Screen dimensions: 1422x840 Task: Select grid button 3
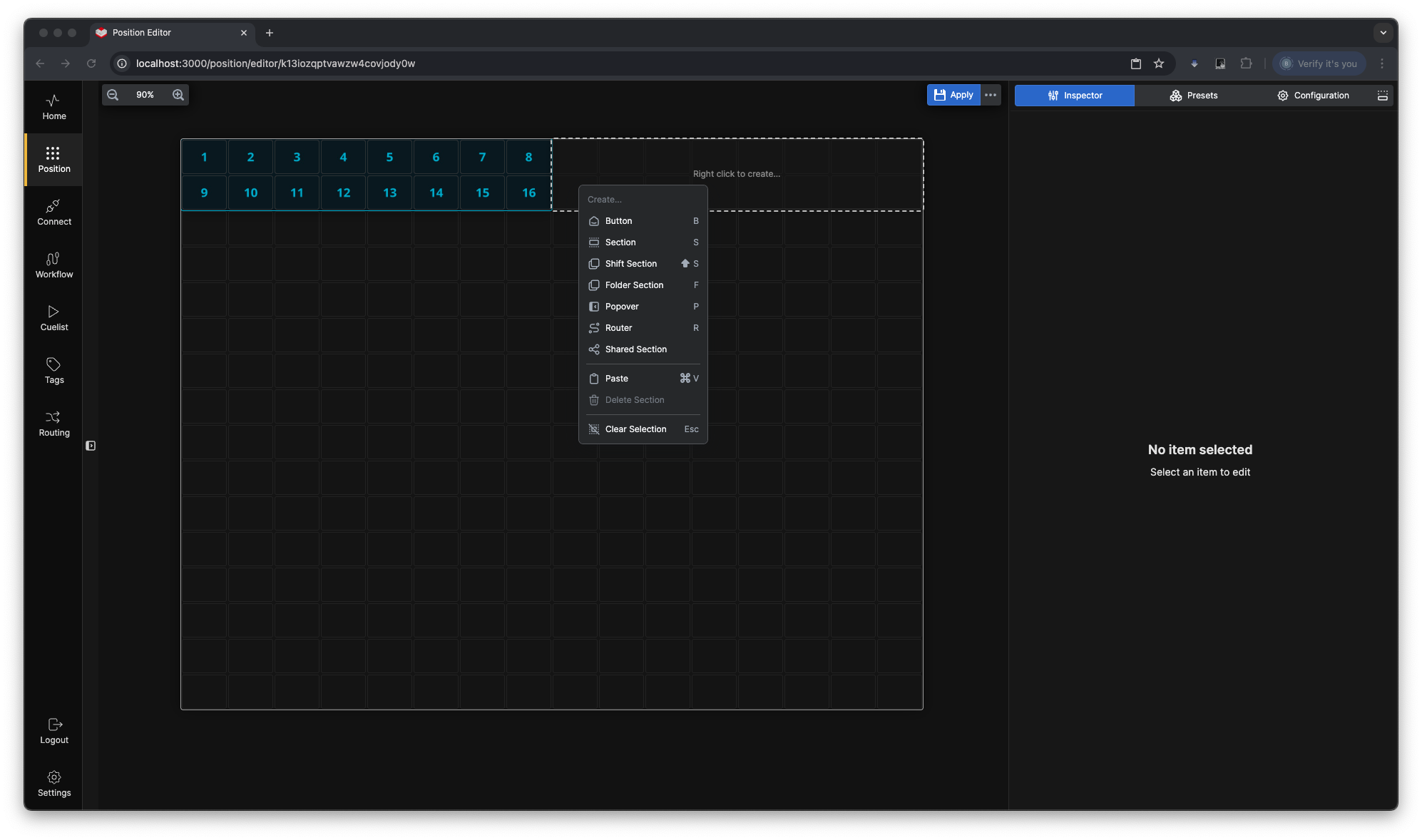pos(297,157)
